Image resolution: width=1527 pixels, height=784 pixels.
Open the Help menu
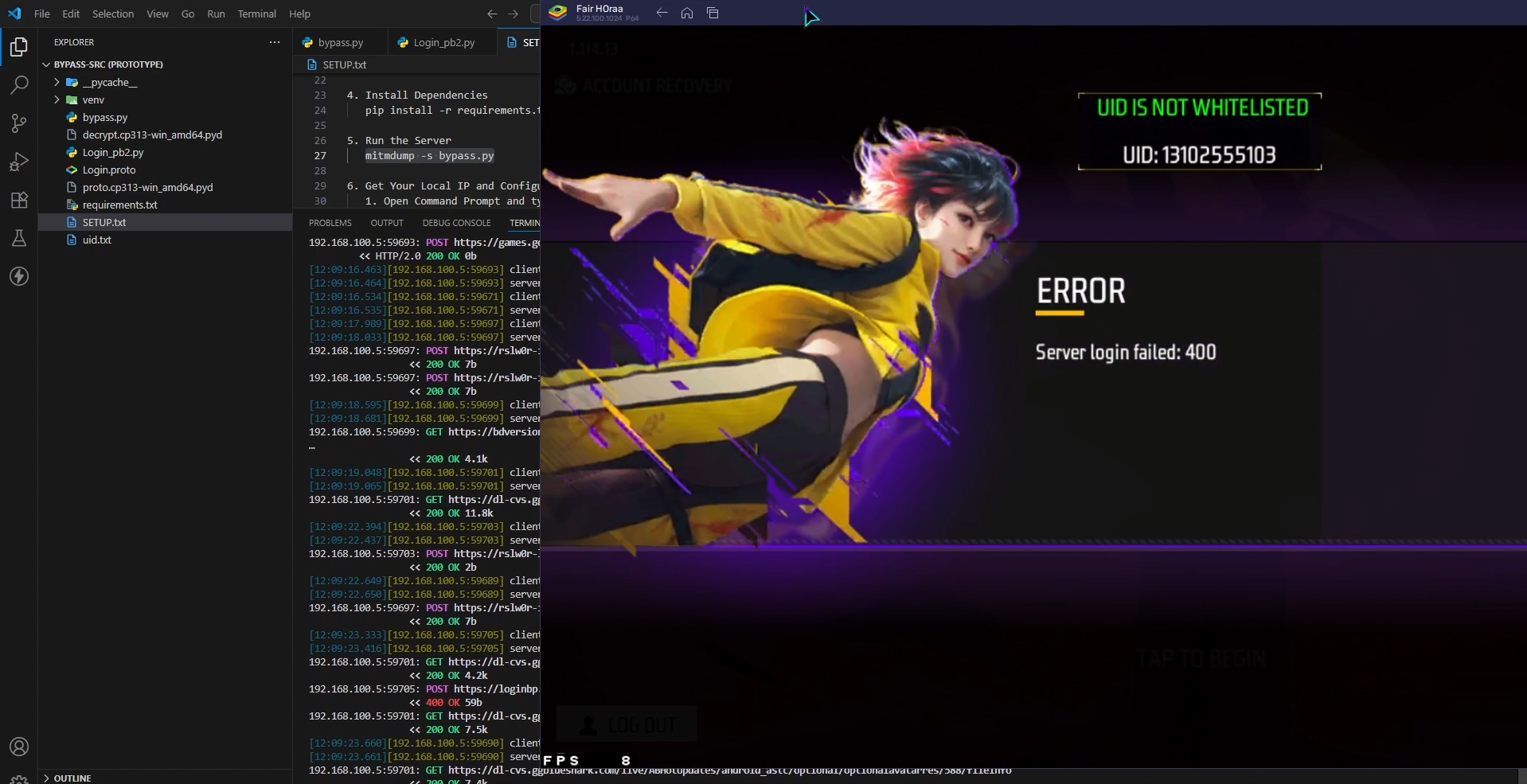(299, 14)
